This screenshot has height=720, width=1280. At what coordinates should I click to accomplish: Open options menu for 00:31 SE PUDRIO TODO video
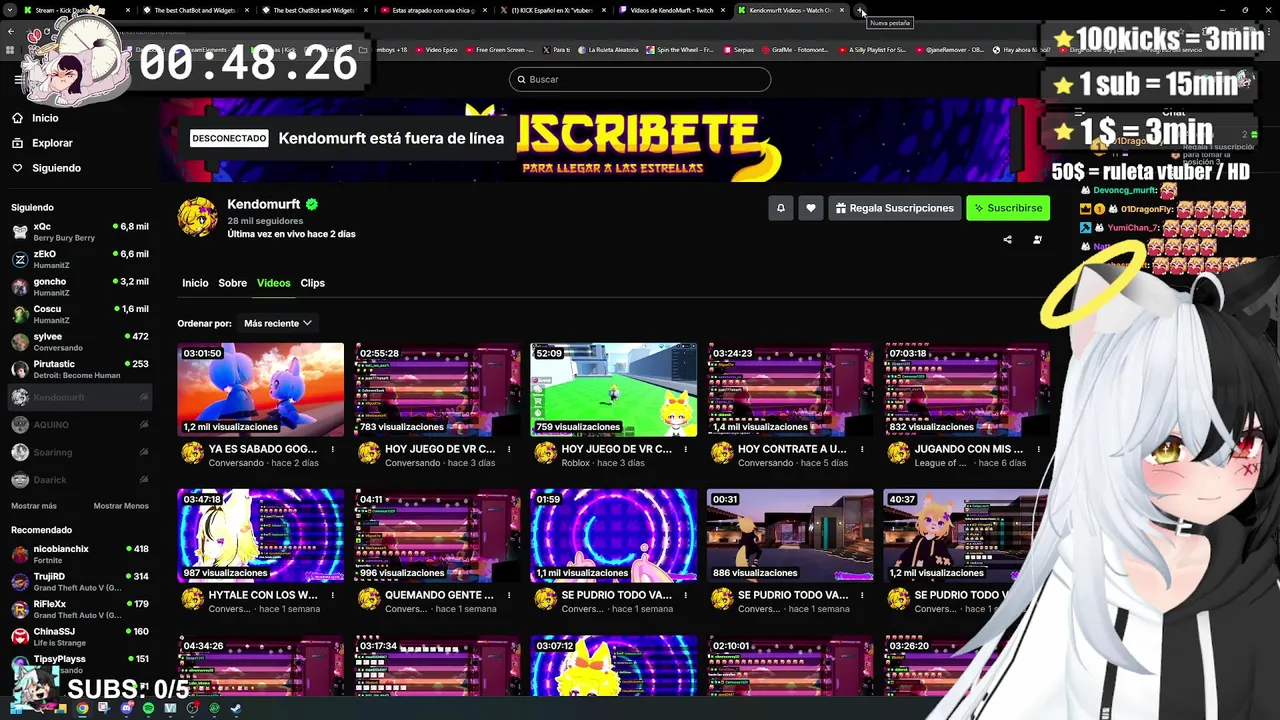tap(862, 596)
